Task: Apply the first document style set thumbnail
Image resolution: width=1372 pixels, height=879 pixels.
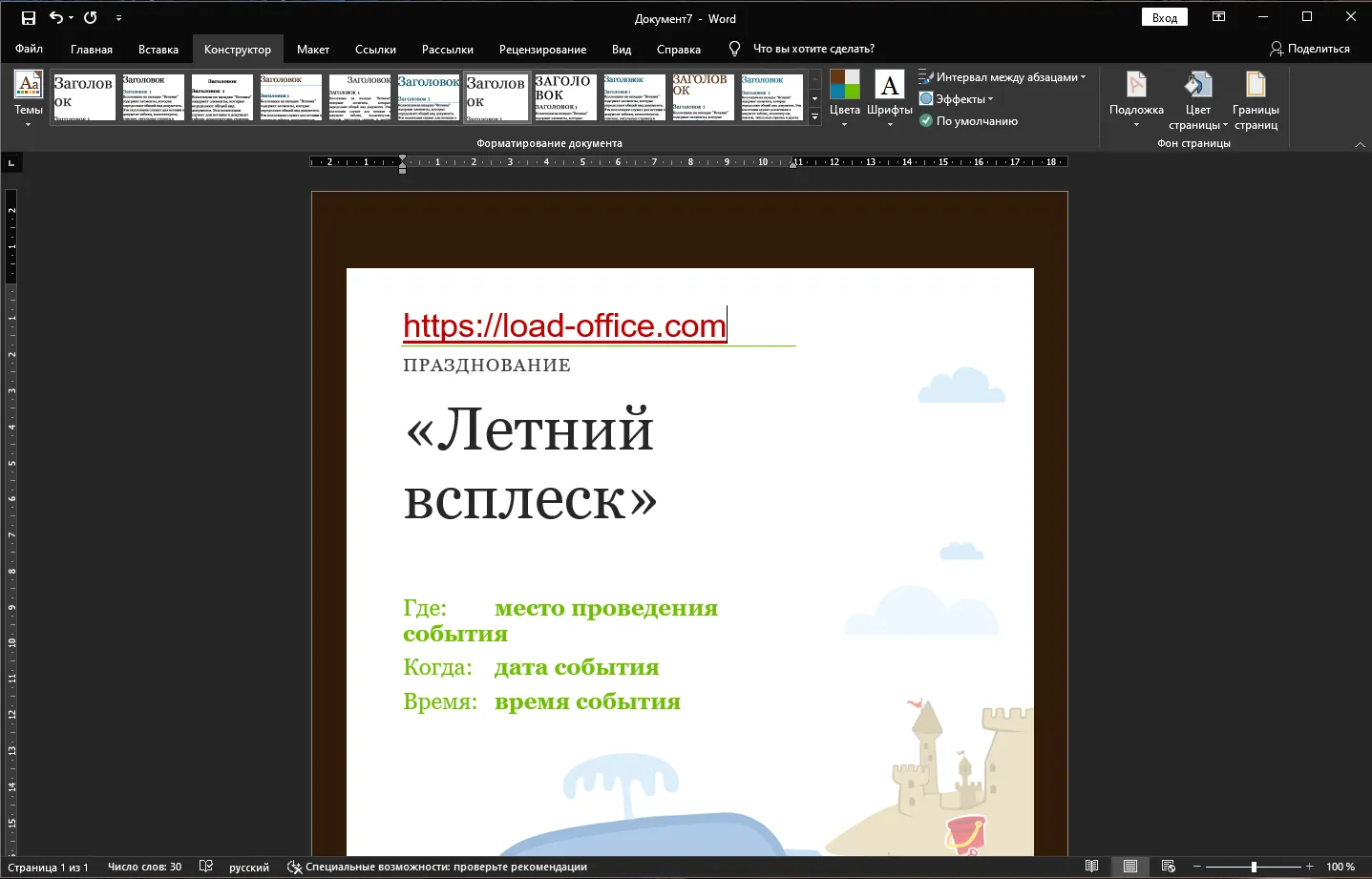Action: pos(85,97)
